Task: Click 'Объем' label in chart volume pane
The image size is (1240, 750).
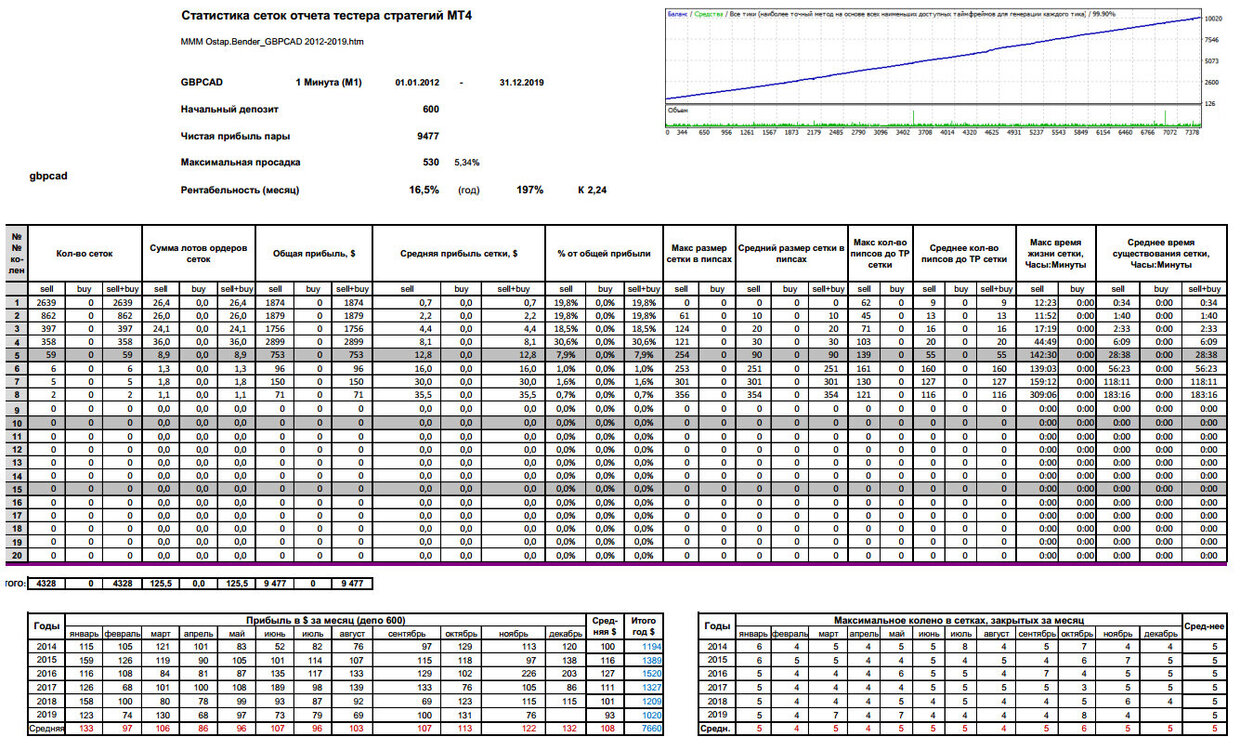Action: (677, 109)
